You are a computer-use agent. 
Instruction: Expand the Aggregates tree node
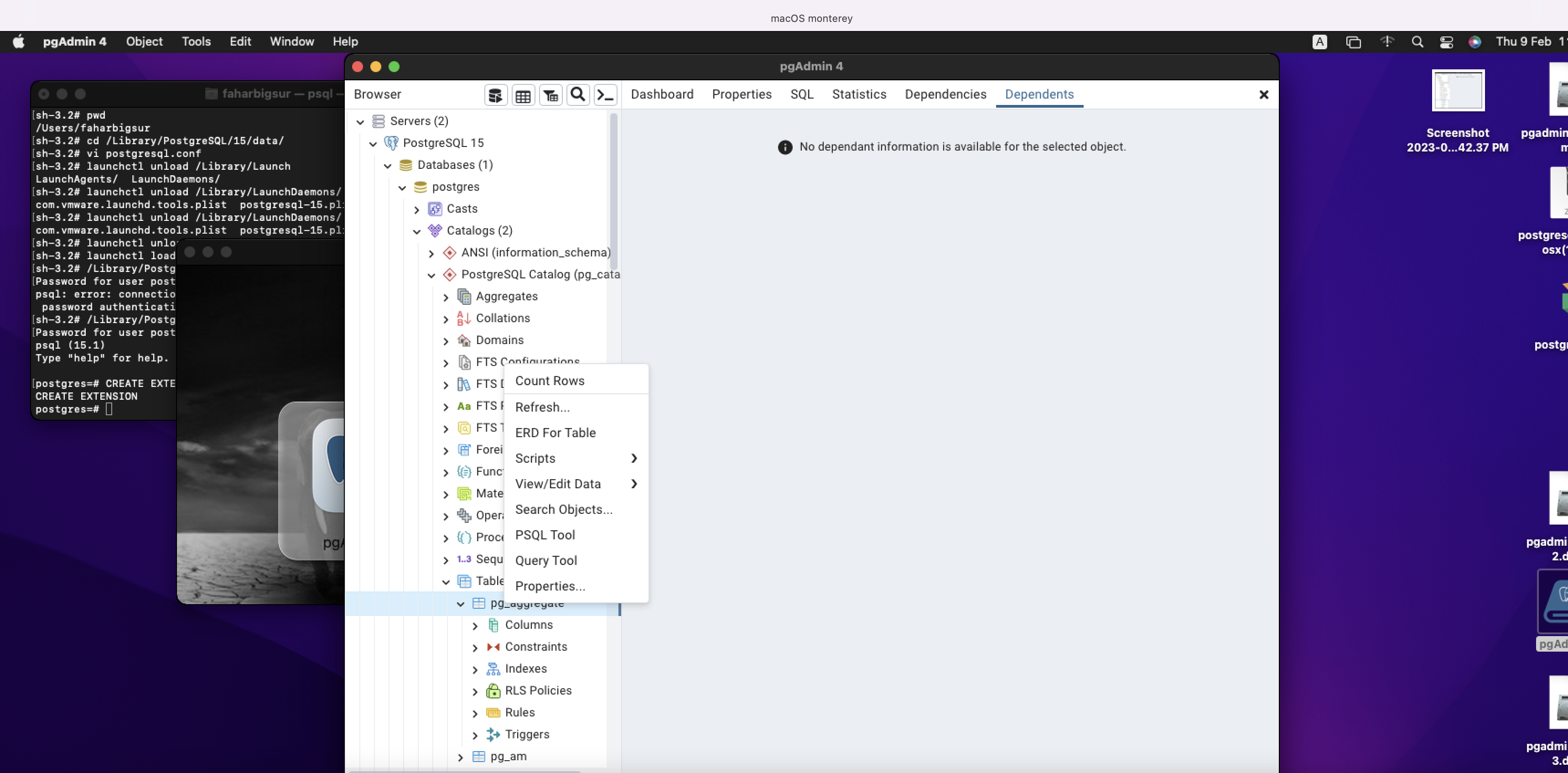tap(446, 297)
